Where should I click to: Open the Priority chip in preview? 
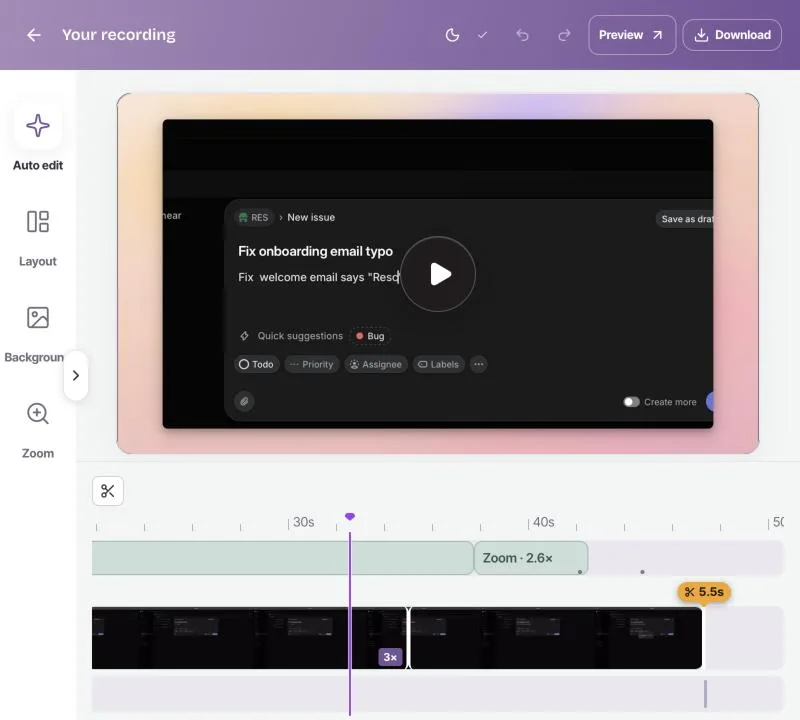pos(311,364)
